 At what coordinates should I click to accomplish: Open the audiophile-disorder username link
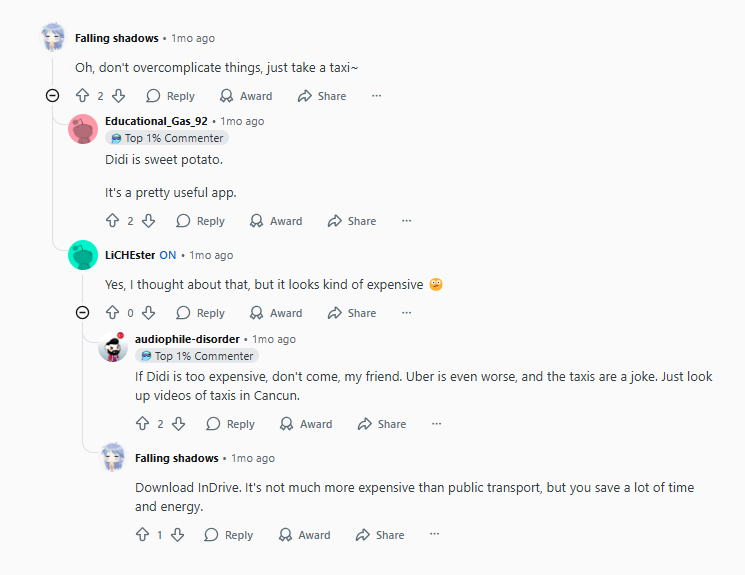coord(187,339)
